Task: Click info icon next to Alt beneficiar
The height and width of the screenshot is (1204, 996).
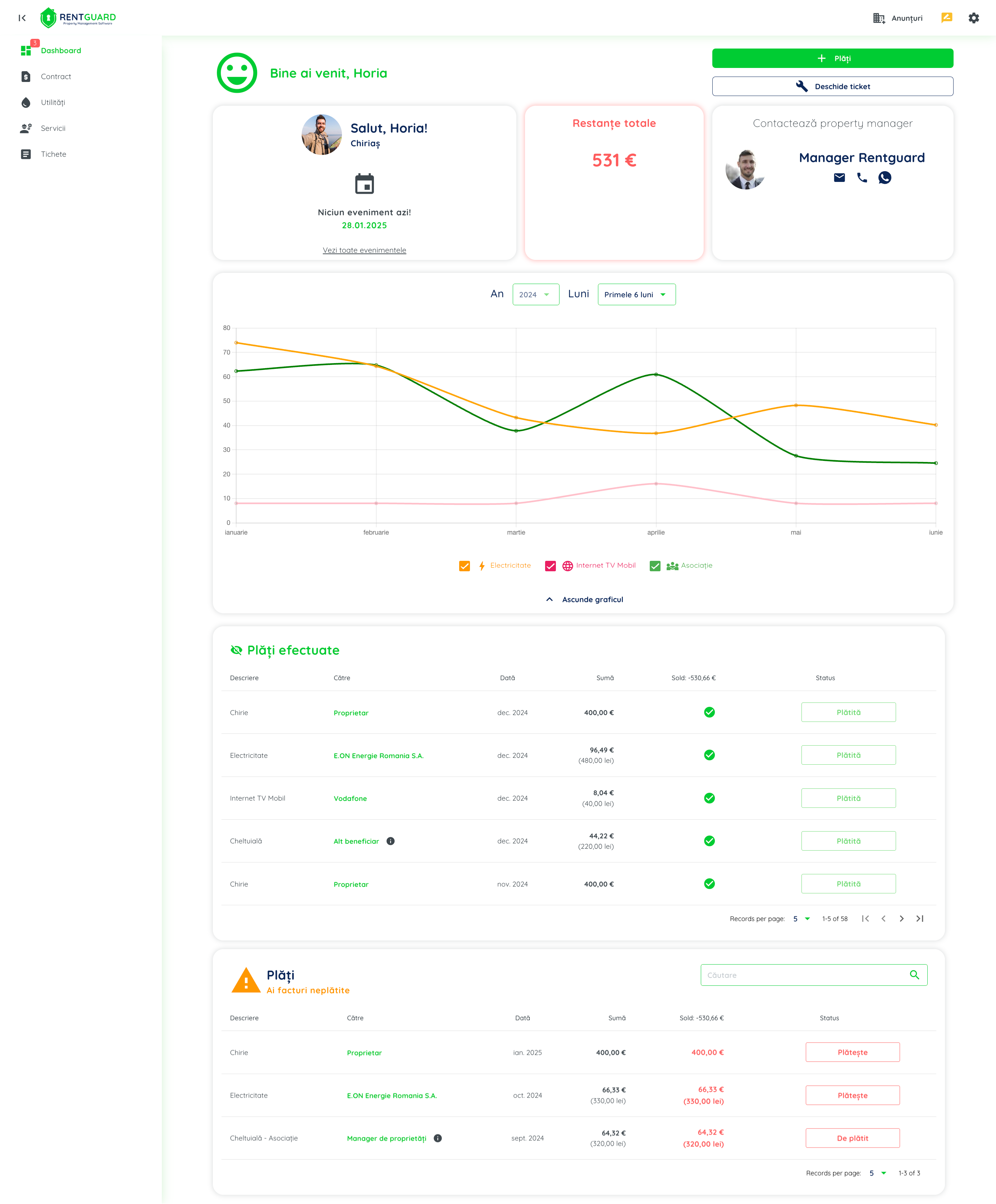Action: [x=390, y=841]
